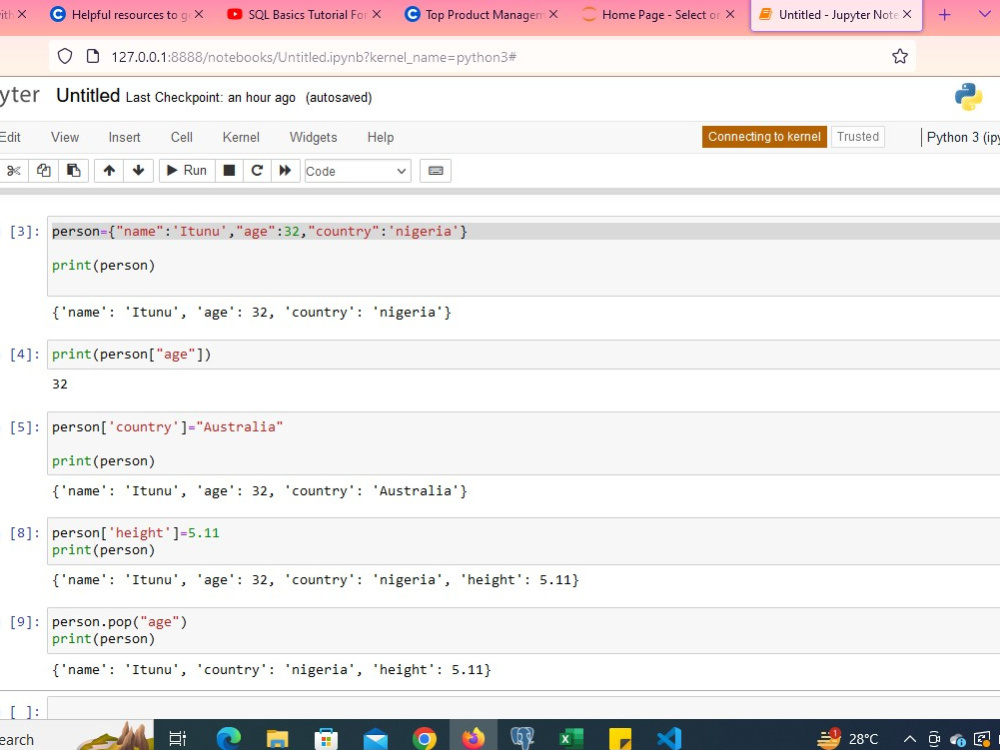This screenshot has height=750, width=1000.
Task: Open the cell type dropdown showing Code
Action: click(358, 171)
